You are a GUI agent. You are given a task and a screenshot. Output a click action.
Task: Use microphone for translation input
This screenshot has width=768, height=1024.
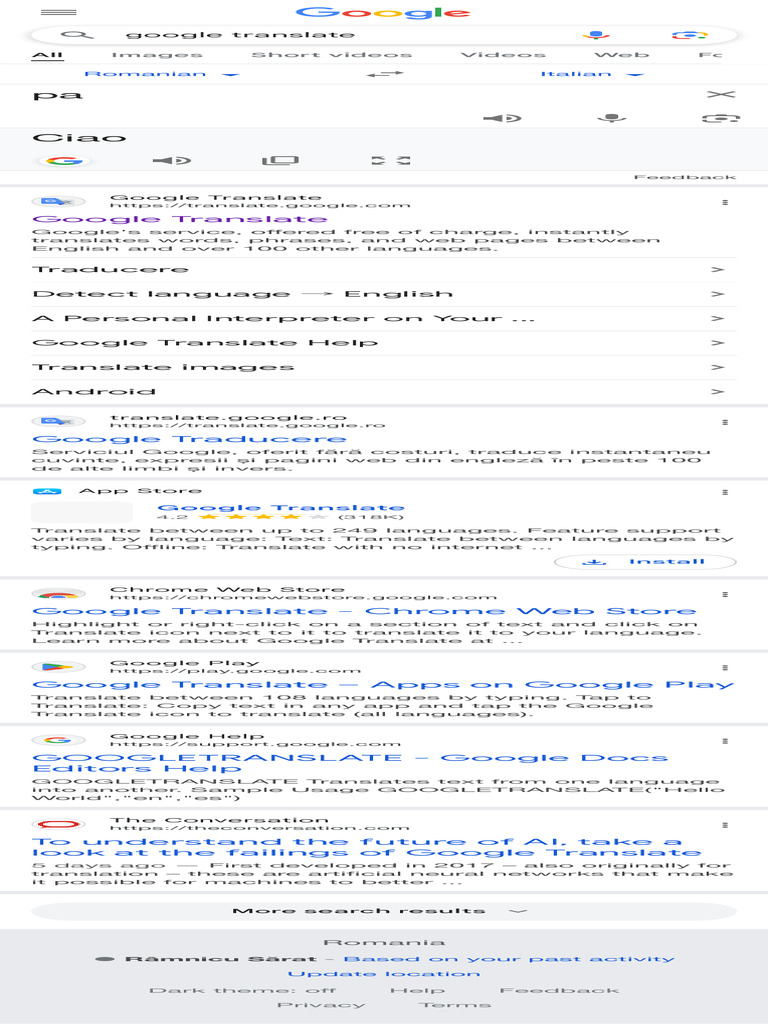611,118
